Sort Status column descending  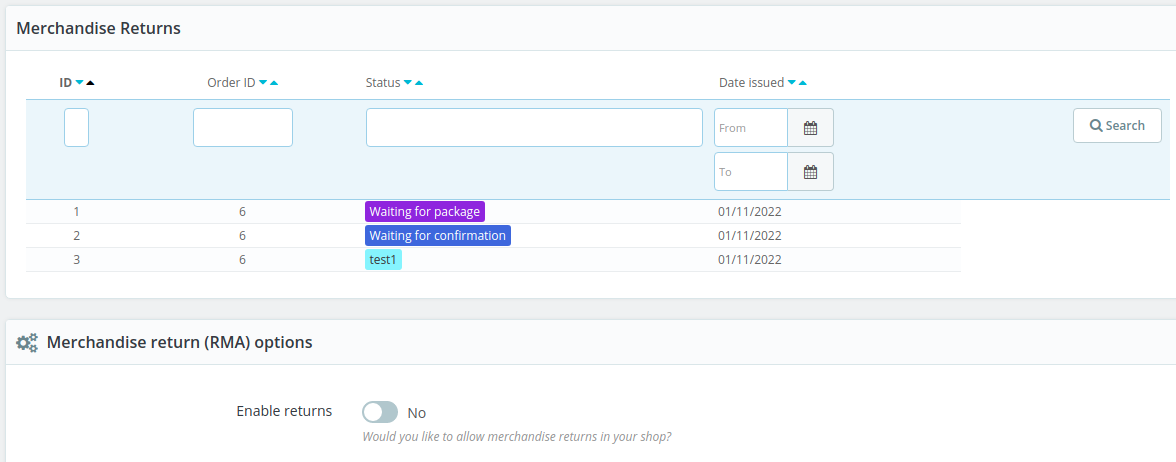tap(408, 83)
